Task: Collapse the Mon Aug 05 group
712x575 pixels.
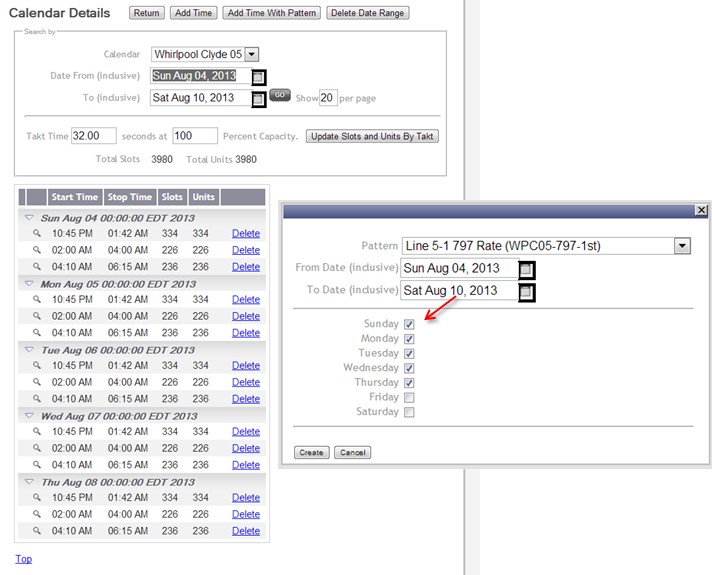Action: click(x=29, y=283)
